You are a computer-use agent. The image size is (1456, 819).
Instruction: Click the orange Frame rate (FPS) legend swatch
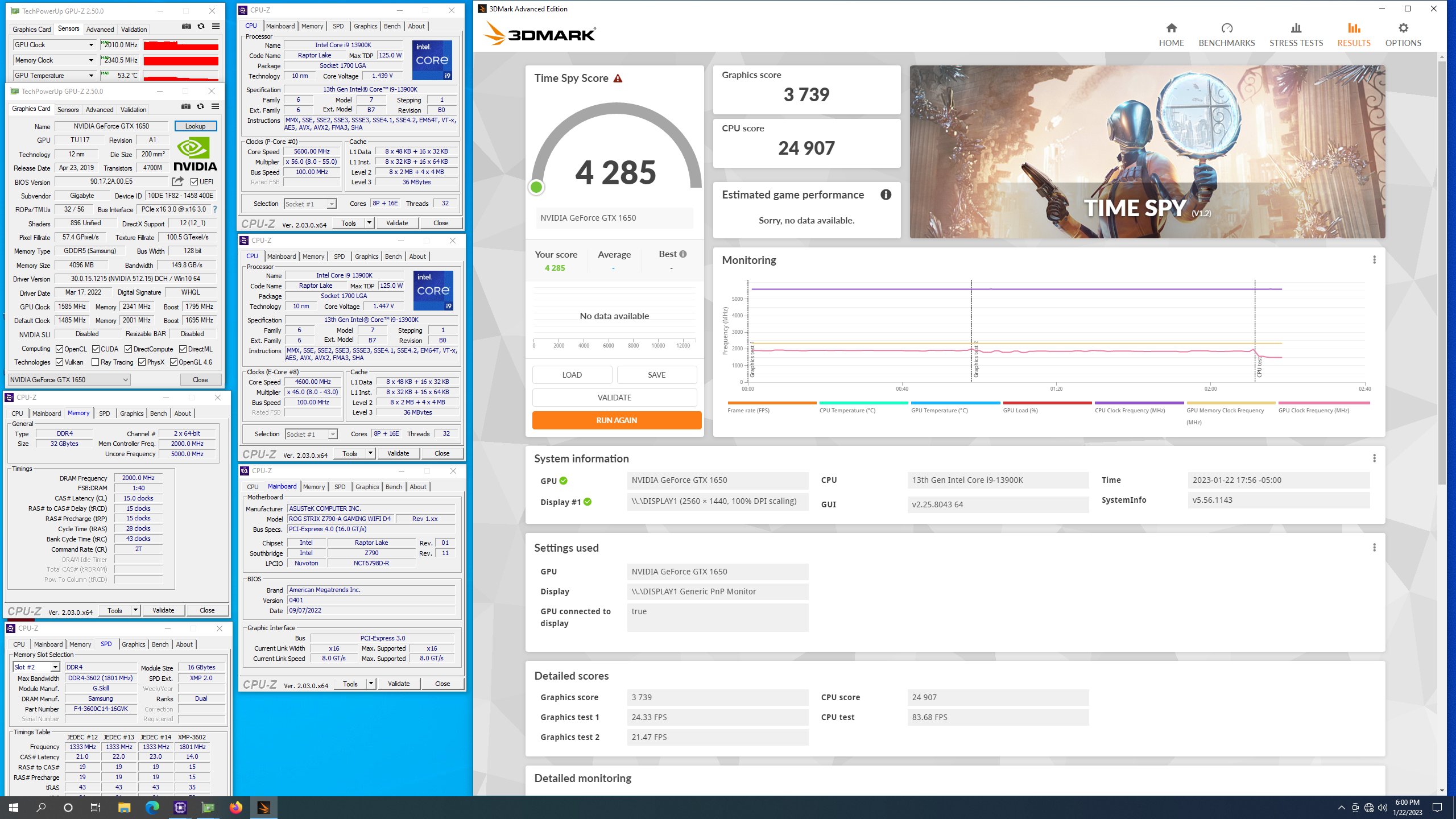click(772, 403)
